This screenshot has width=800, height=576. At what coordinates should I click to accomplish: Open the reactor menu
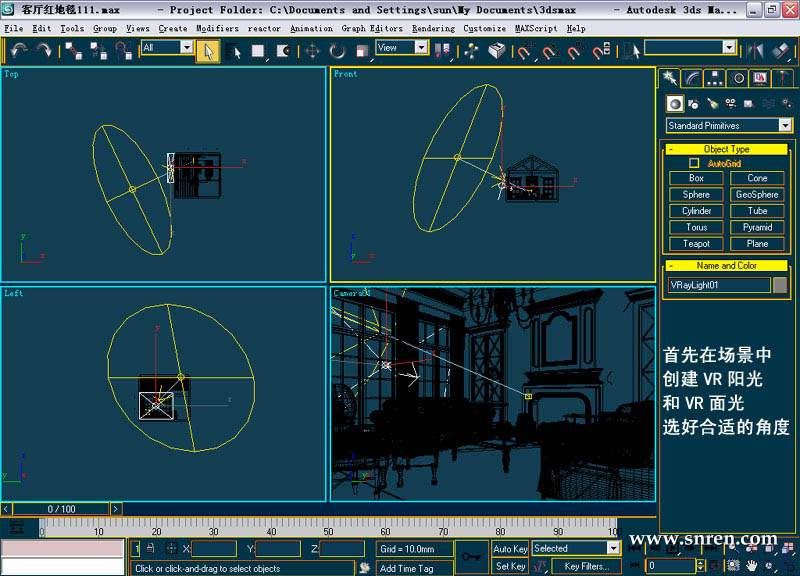[x=264, y=29]
